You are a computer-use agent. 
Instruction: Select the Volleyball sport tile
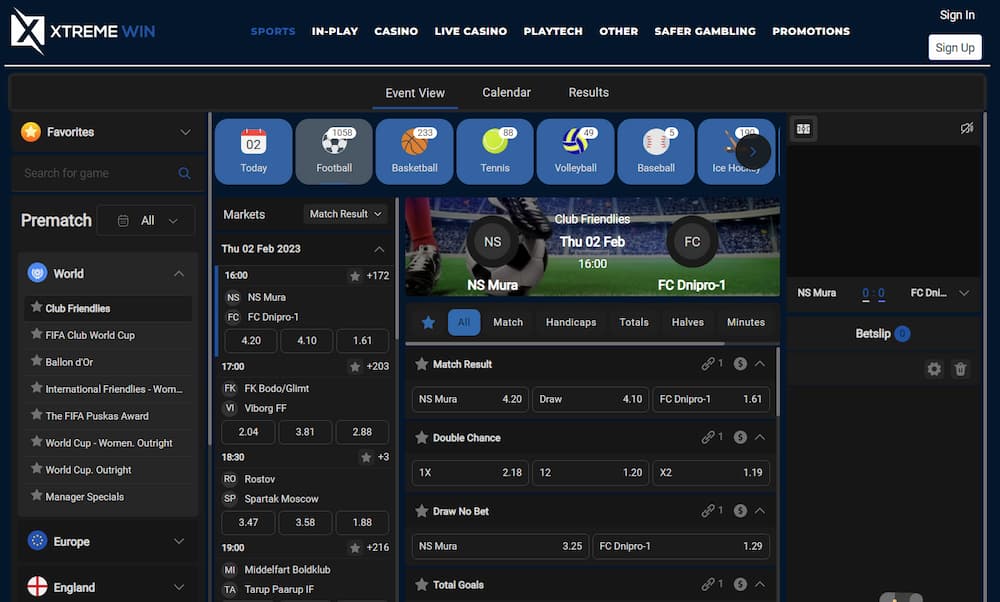click(575, 151)
